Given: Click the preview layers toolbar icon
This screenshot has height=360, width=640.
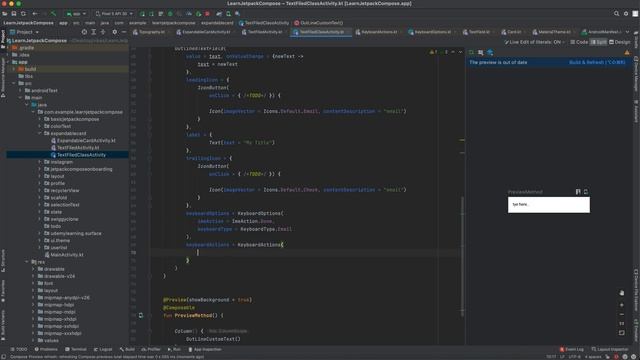Looking at the screenshot, I should pos(490,53).
